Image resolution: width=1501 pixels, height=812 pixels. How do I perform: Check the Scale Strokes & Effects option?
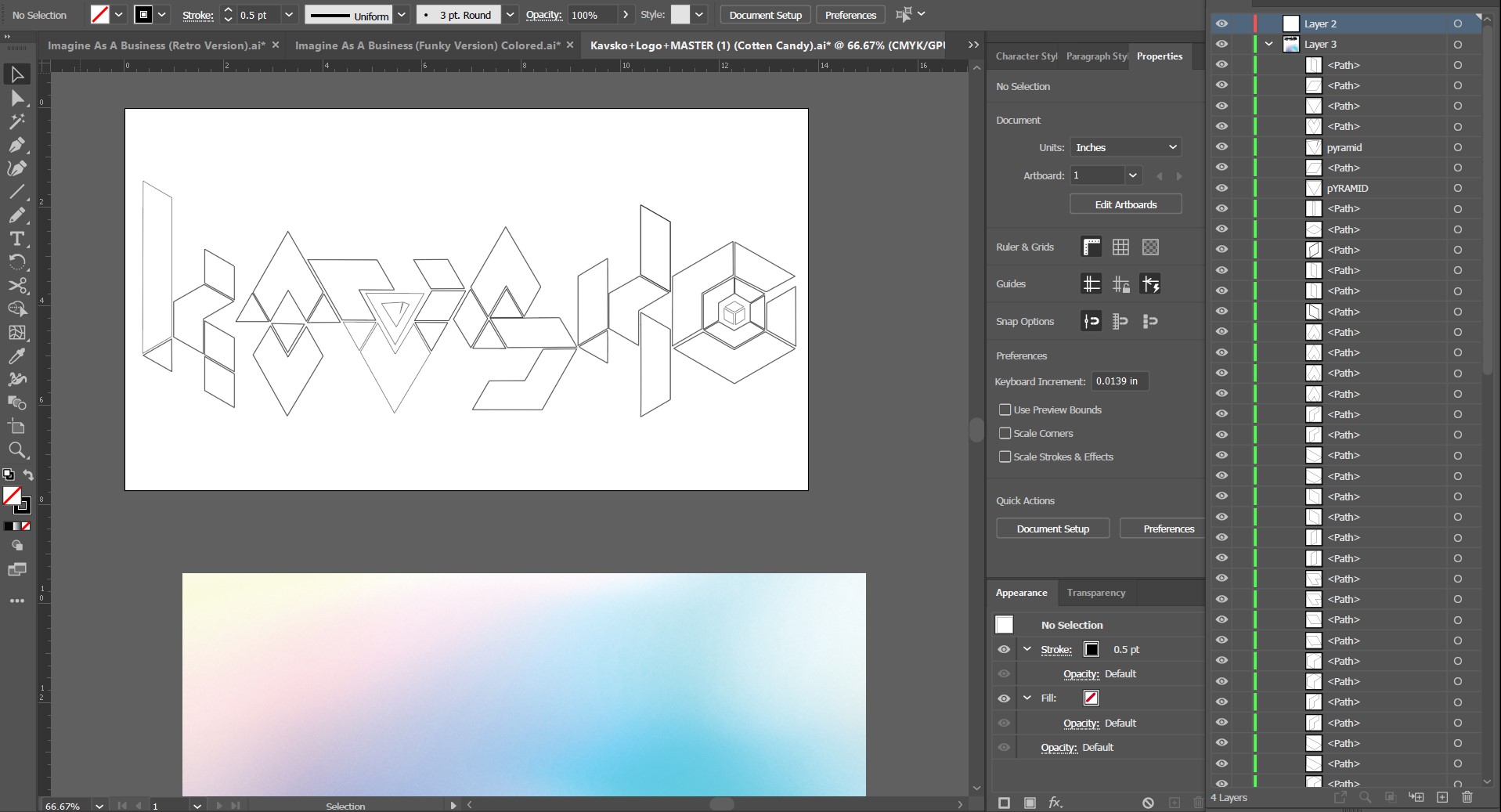pos(1005,457)
